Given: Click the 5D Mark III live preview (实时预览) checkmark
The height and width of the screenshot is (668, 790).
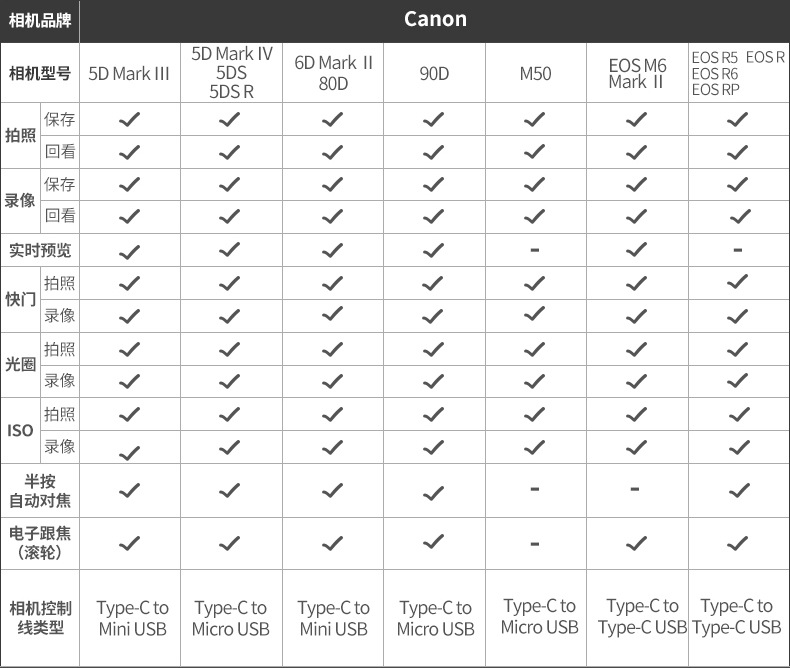Looking at the screenshot, I should coord(130,250).
